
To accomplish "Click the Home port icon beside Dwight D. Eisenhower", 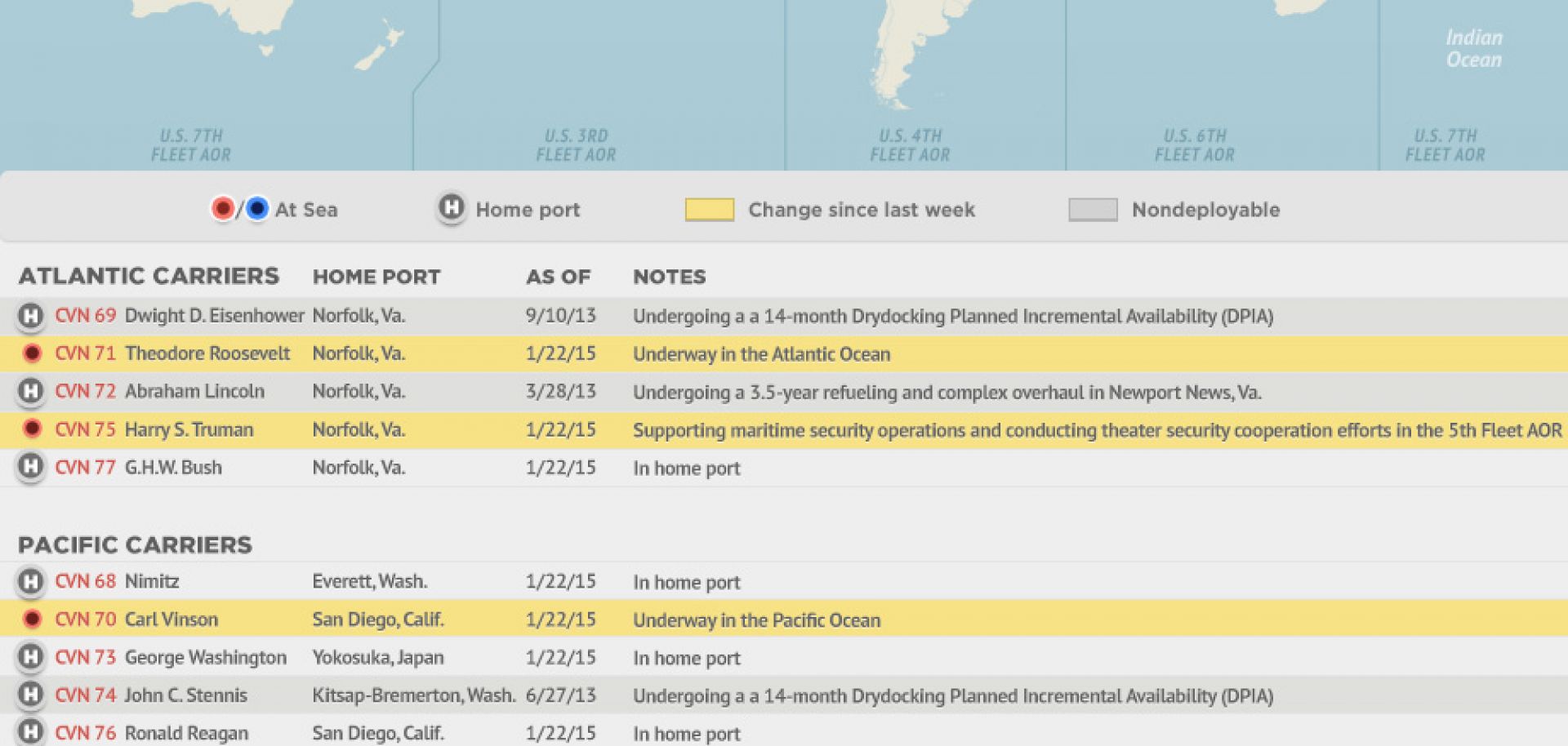I will 31,315.
